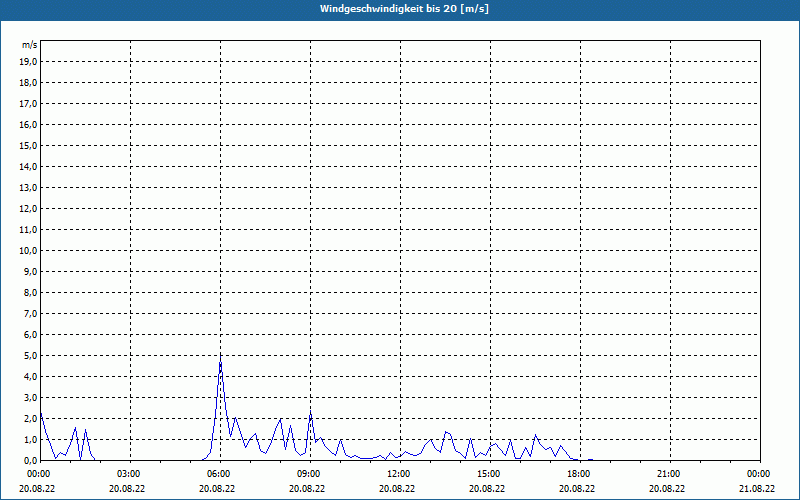
Task: Select the "06:00" x-axis time label
Action: tap(220, 474)
